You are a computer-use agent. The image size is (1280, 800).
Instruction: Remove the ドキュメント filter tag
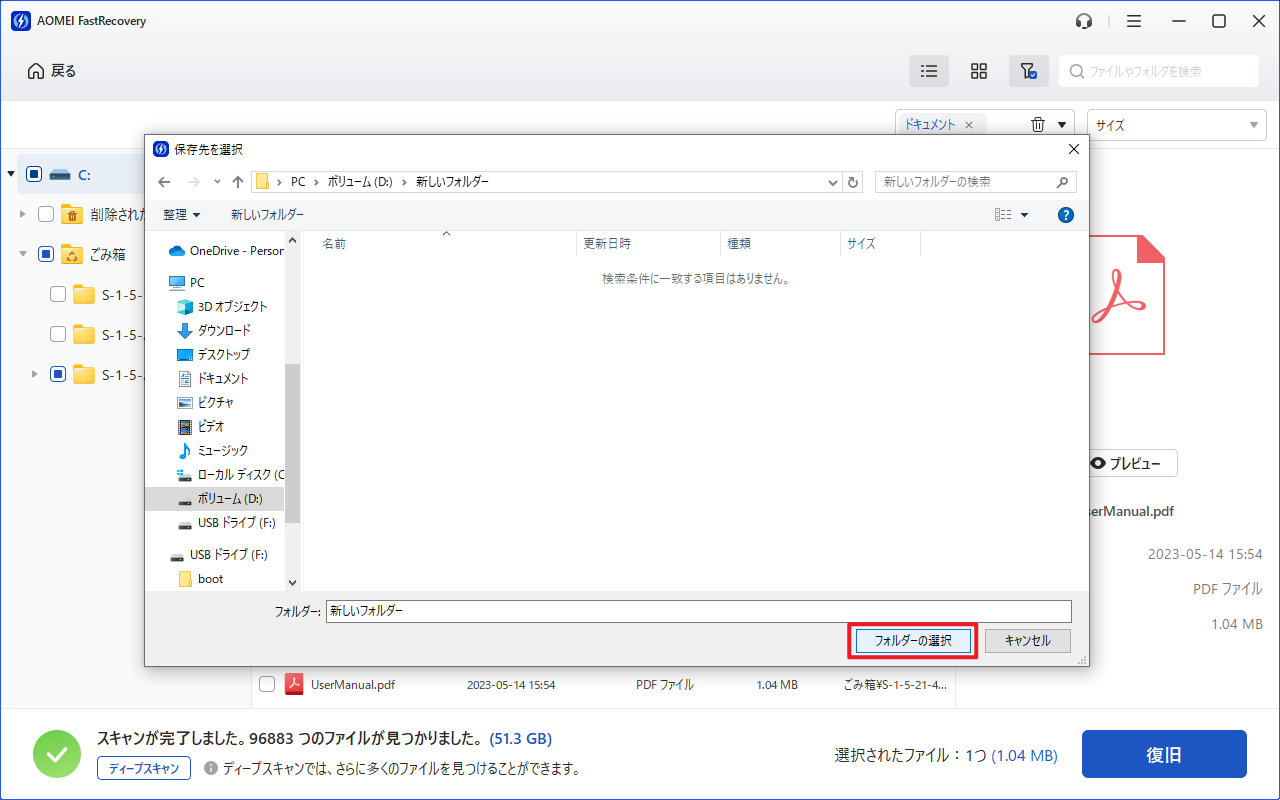point(969,125)
